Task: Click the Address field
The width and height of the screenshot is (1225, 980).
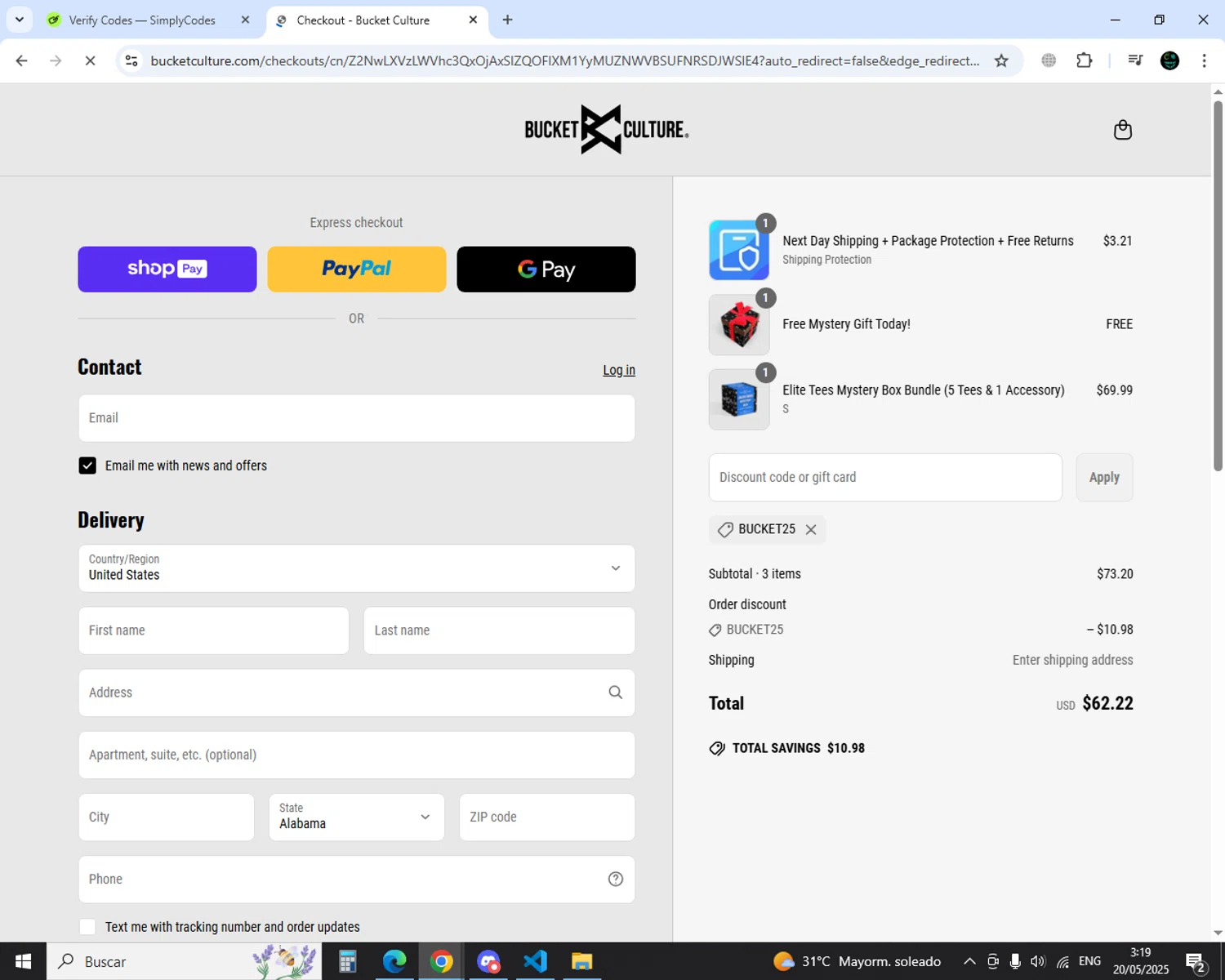Action: 357,693
